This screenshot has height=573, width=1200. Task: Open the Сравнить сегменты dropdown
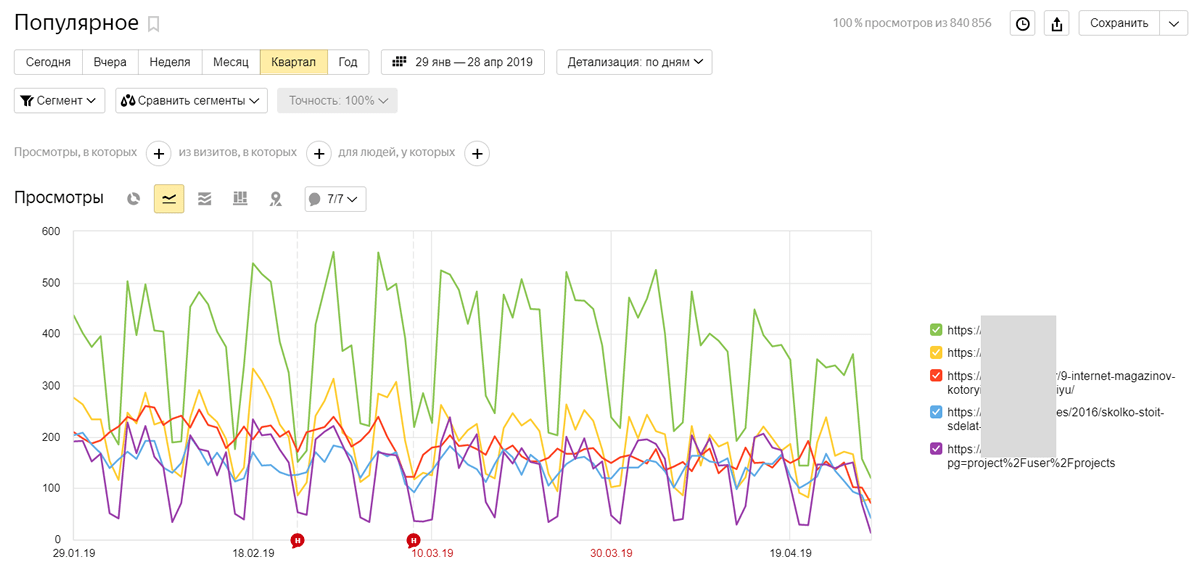(x=192, y=101)
